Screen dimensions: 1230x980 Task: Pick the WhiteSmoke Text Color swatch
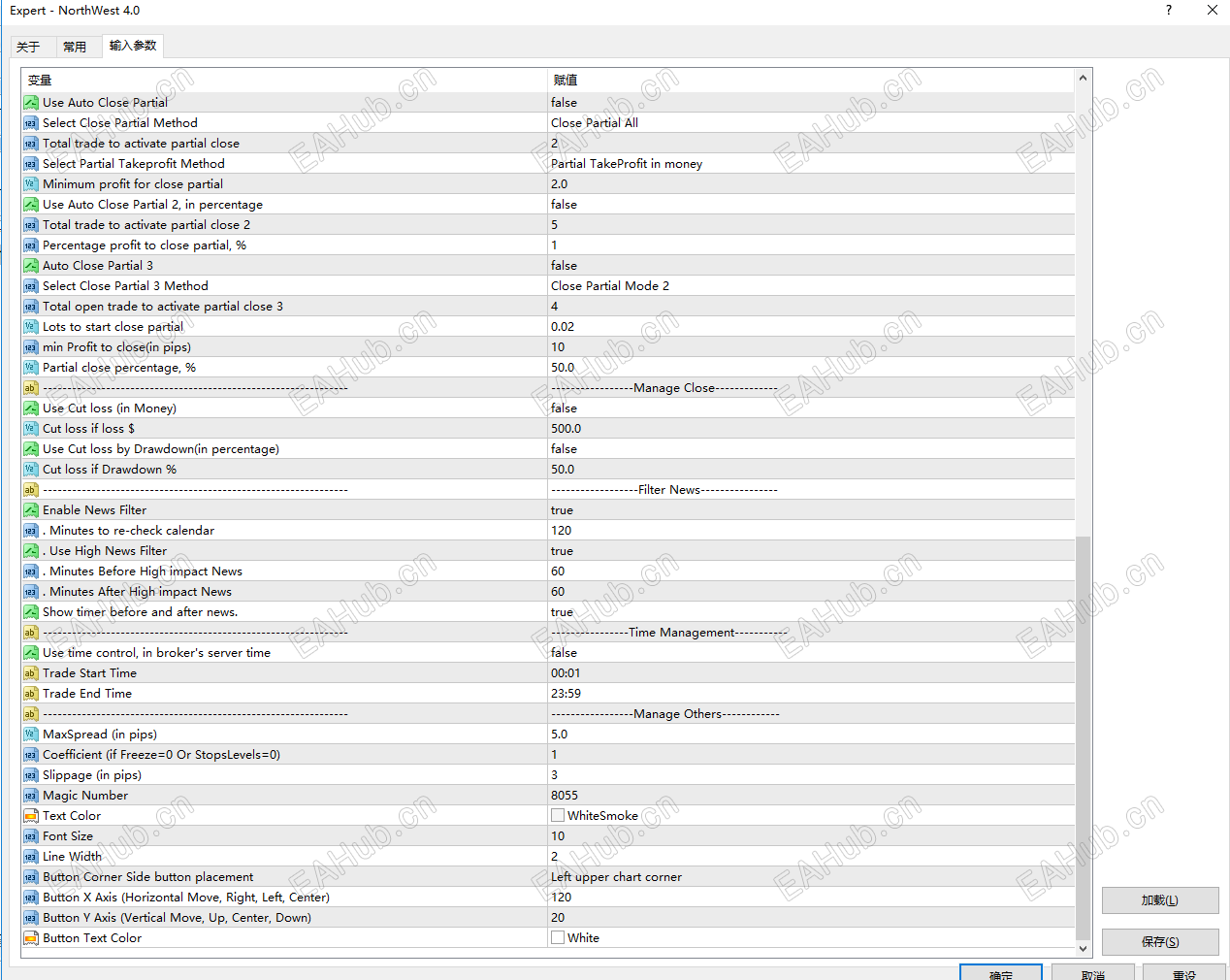[x=558, y=815]
